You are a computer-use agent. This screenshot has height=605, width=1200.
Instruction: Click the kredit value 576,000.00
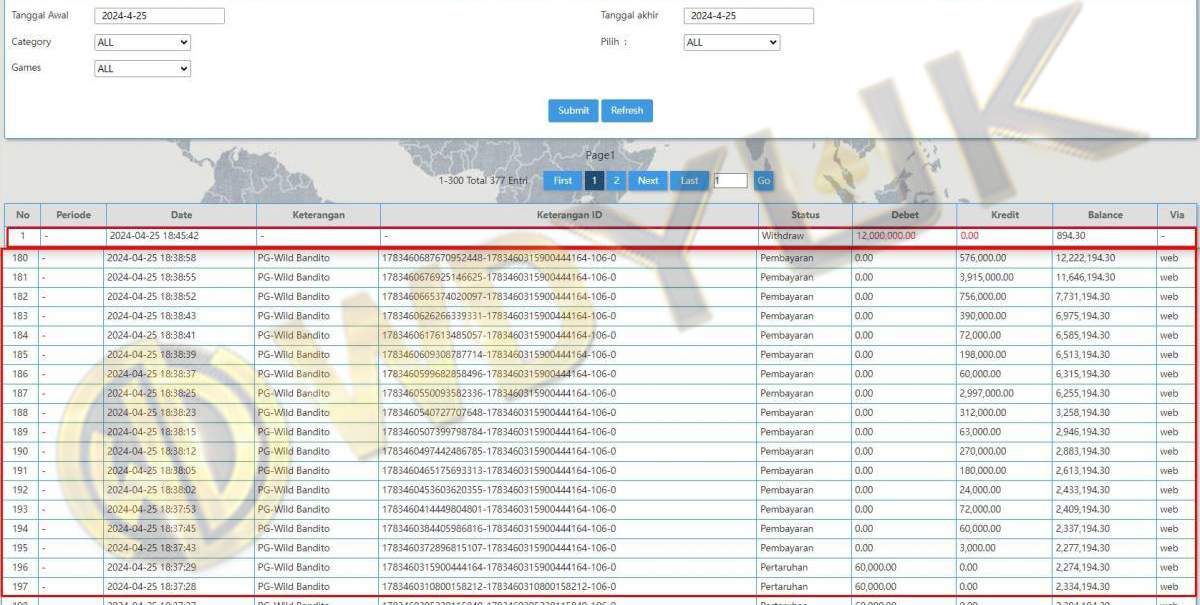(982, 258)
